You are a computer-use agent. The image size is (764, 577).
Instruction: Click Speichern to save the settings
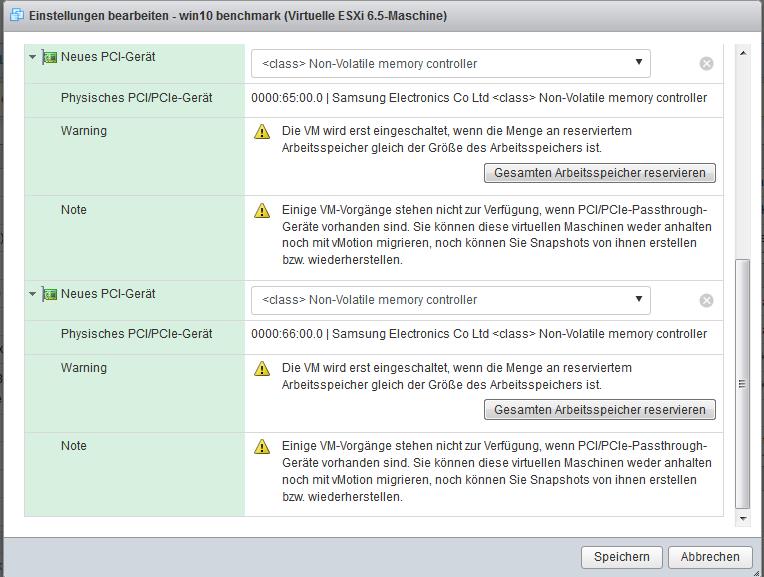(621, 557)
